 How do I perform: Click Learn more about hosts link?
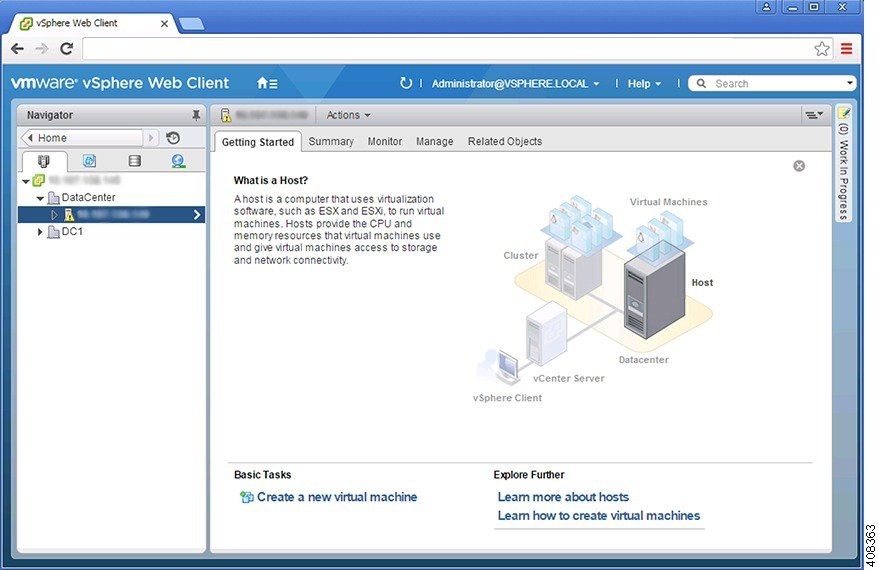pos(563,497)
